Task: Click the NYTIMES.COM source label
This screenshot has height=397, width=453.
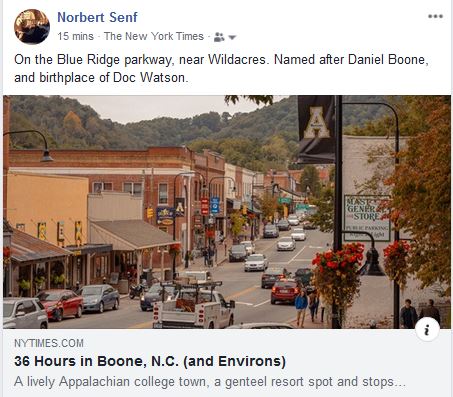Action: click(x=49, y=343)
